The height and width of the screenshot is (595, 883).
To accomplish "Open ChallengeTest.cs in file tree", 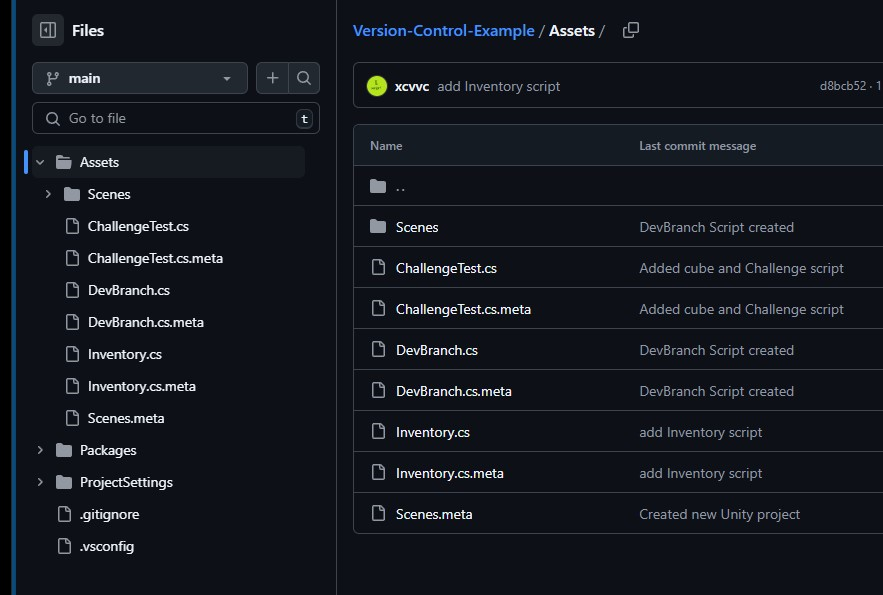I will [138, 226].
